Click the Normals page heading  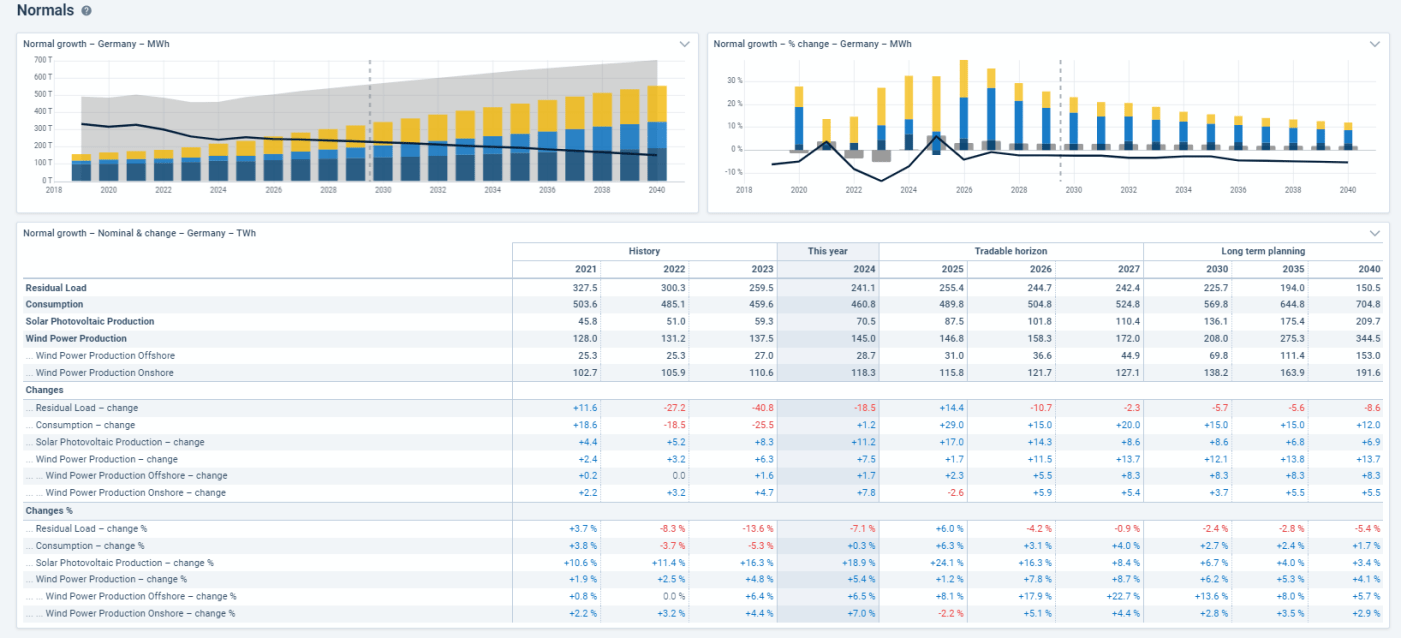46,10
